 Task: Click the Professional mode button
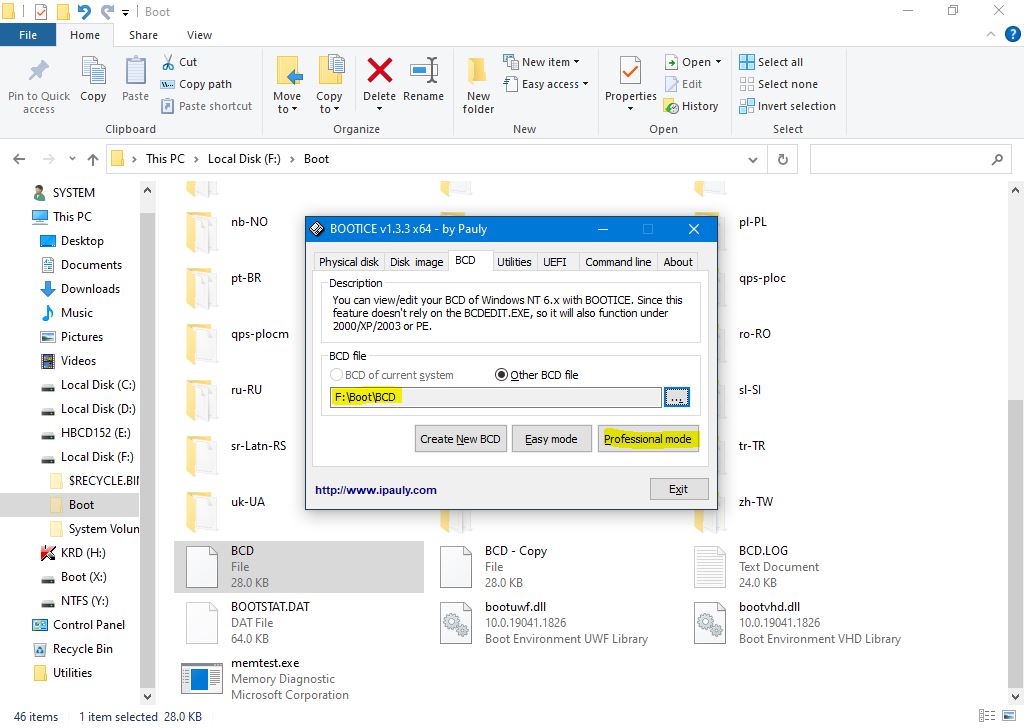click(x=648, y=439)
